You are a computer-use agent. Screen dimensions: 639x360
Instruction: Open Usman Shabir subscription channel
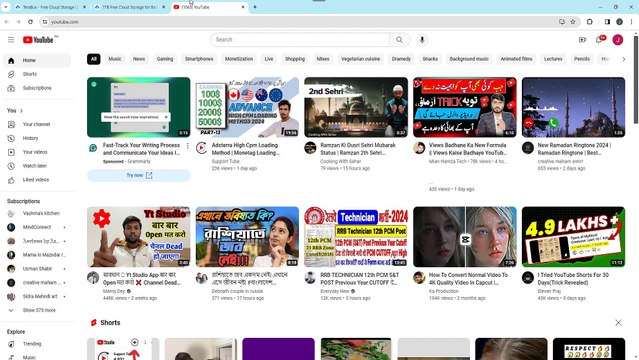click(37, 269)
